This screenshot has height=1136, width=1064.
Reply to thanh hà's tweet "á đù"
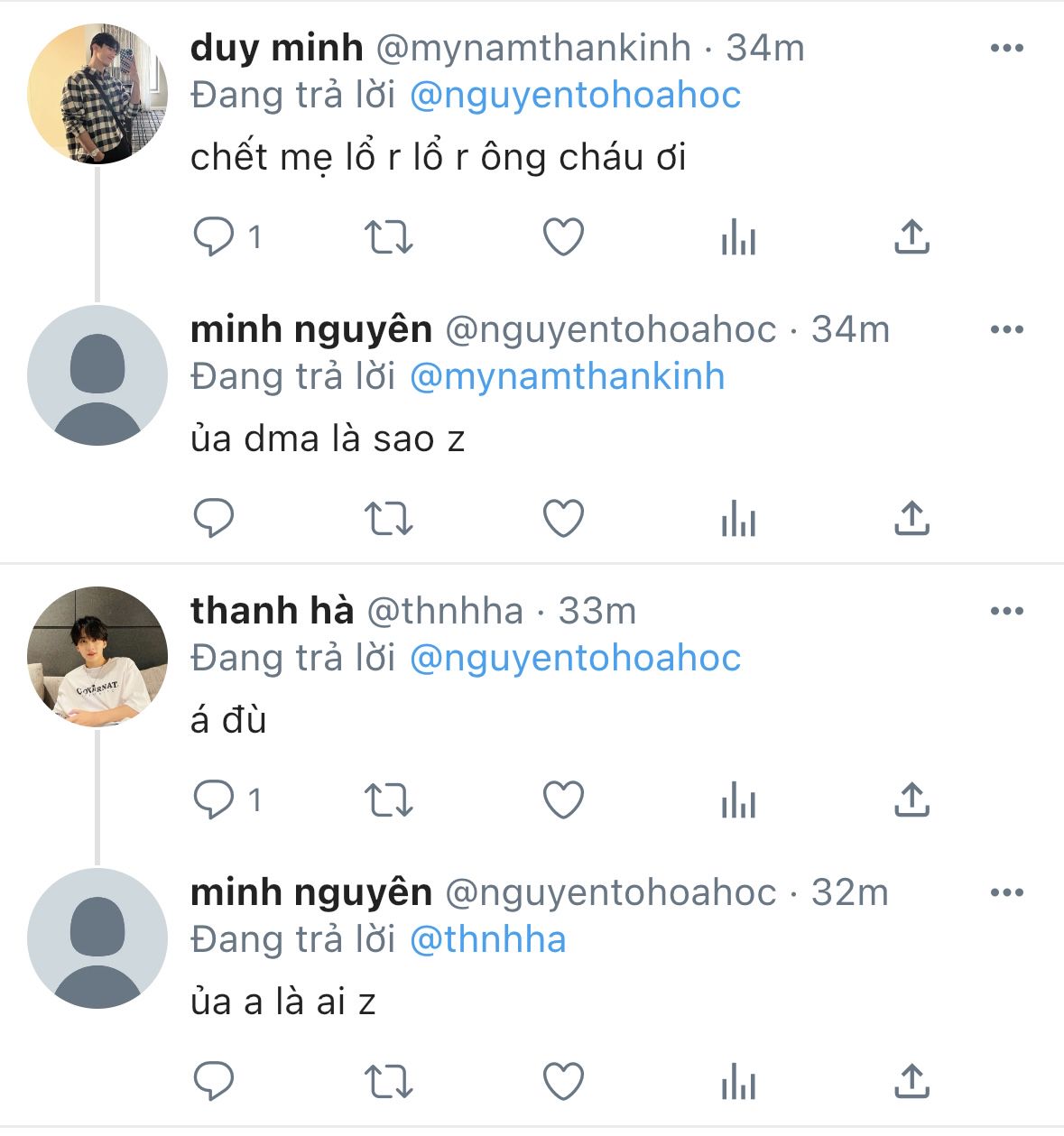point(215,800)
